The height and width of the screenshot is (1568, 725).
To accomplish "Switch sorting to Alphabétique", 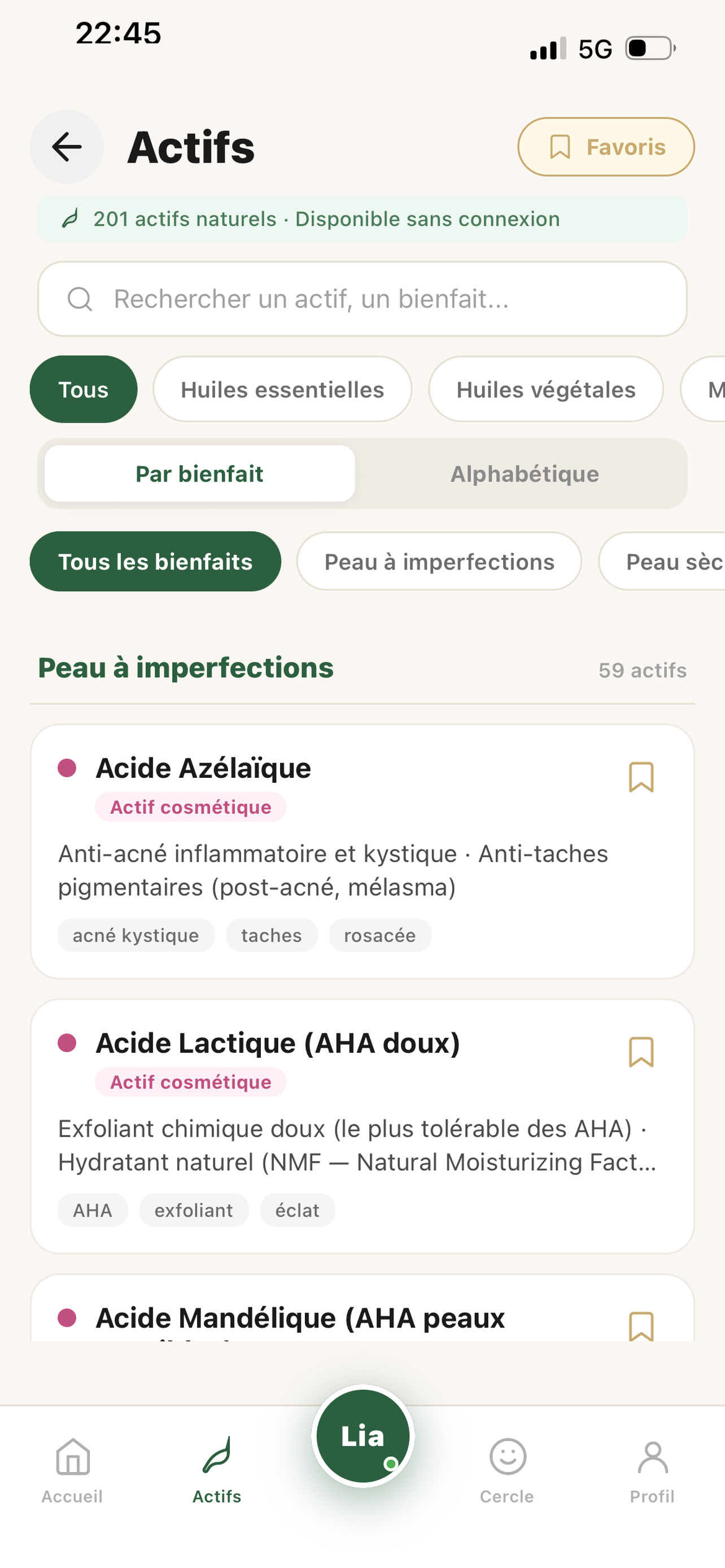I will click(x=524, y=474).
